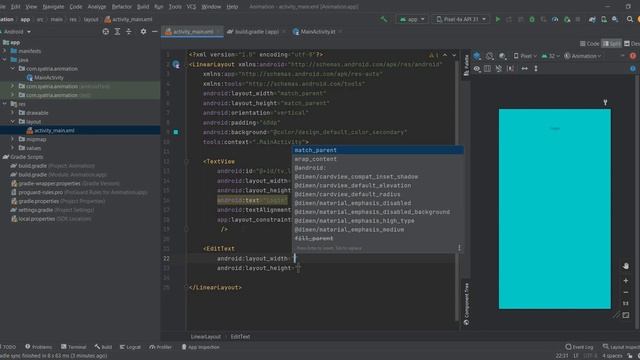The image size is (640, 360).
Task: Expand the drawable folder
Action: coord(12,113)
